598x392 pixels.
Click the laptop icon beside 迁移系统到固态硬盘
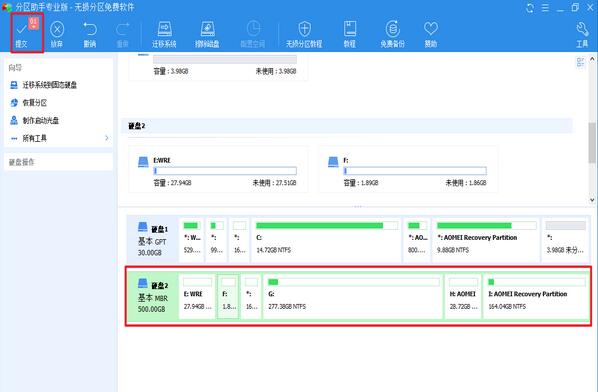click(x=14, y=85)
